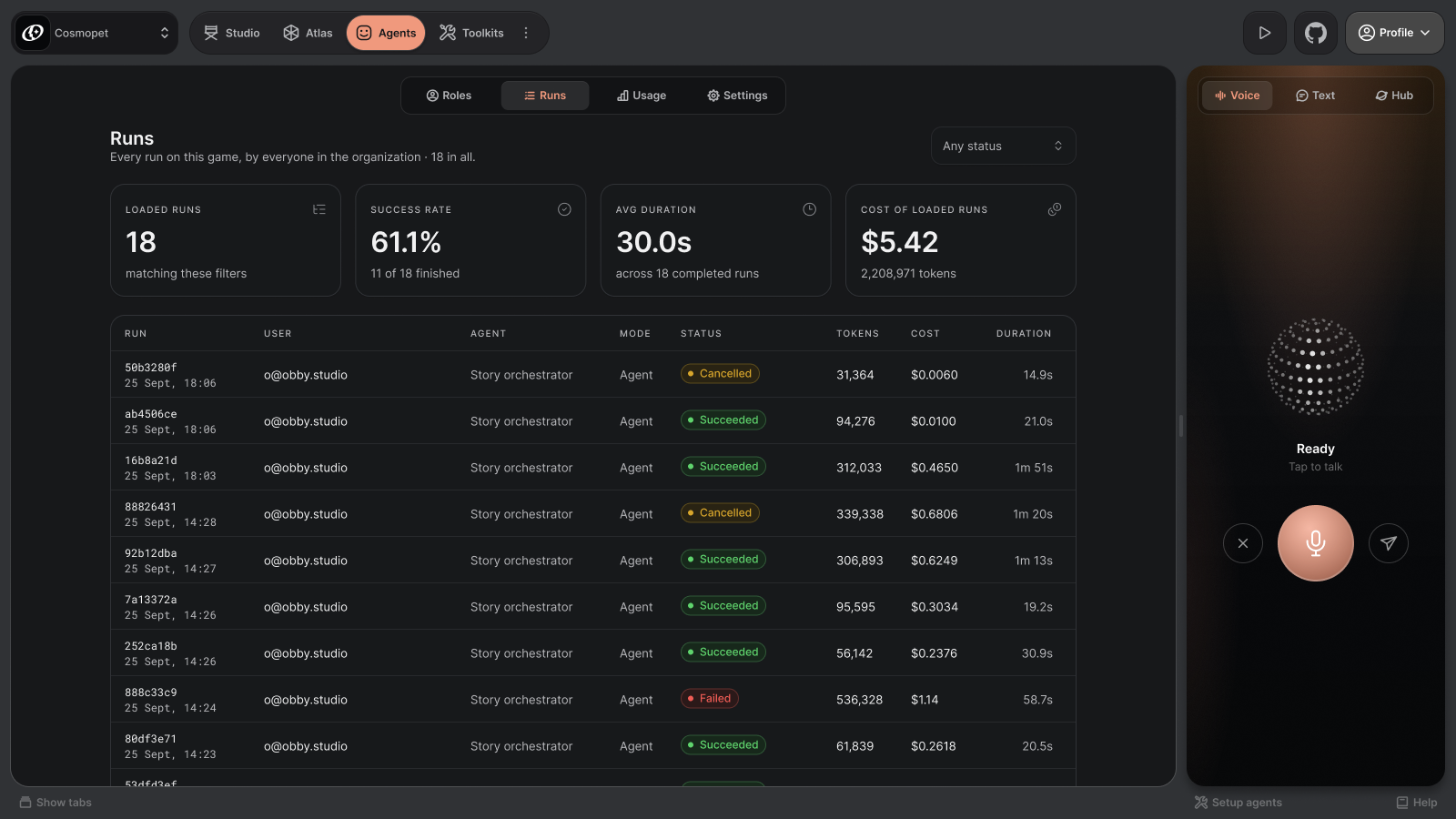
Task: Go to the Atlas section
Action: pos(308,33)
